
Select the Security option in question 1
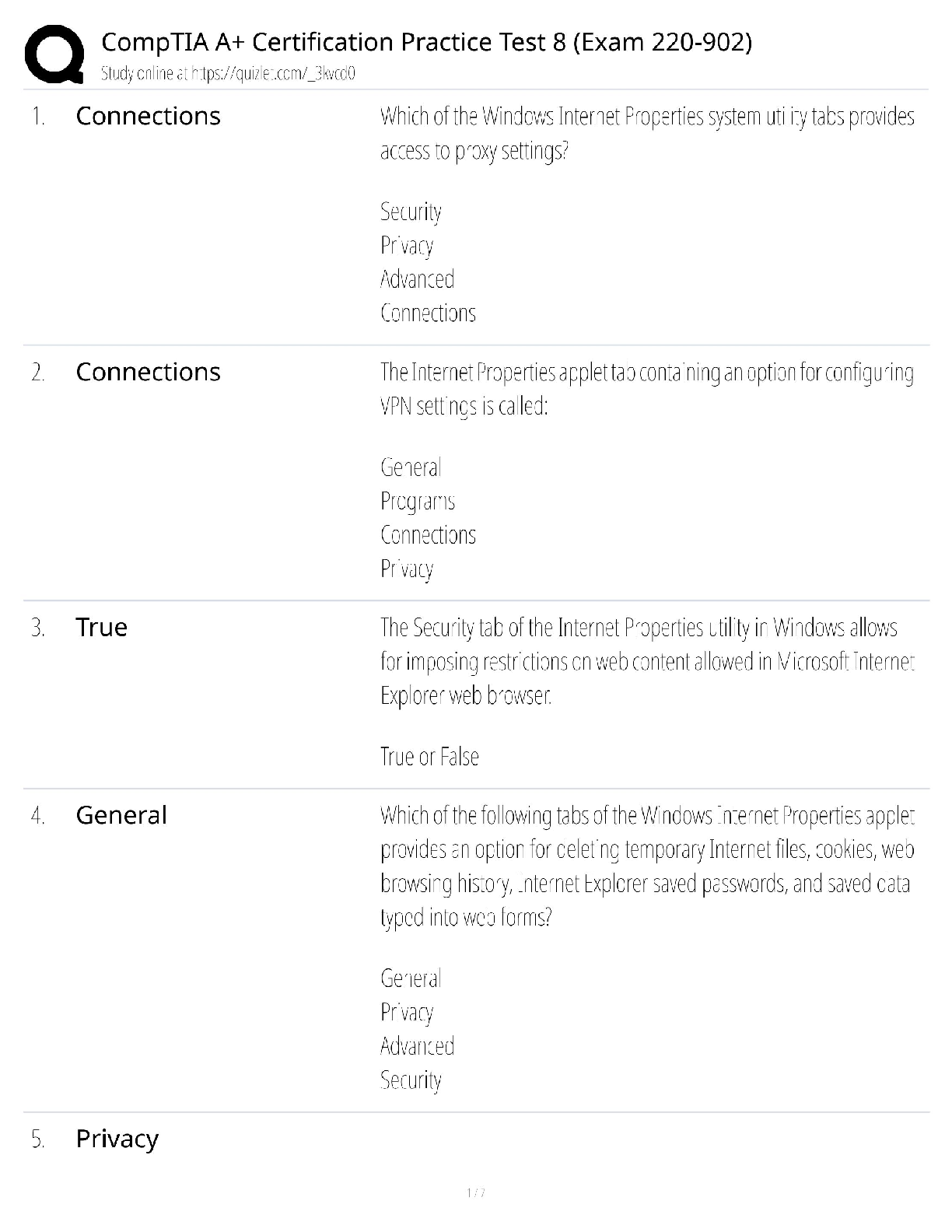tap(411, 212)
